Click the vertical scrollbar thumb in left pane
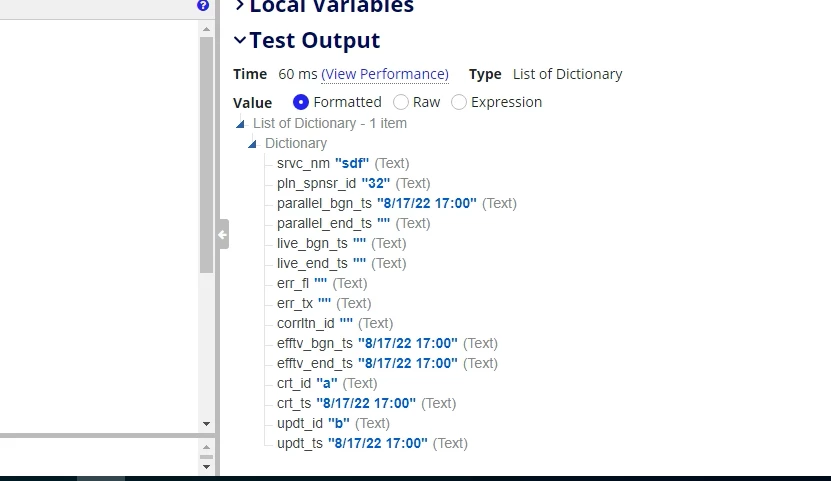 point(207,155)
